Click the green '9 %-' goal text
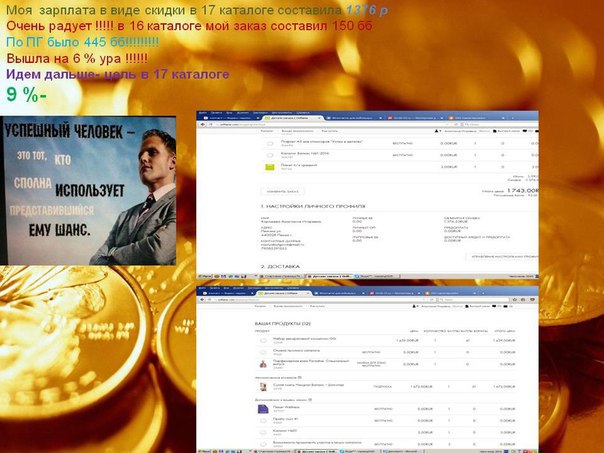The width and height of the screenshot is (604, 453). coord(26,94)
